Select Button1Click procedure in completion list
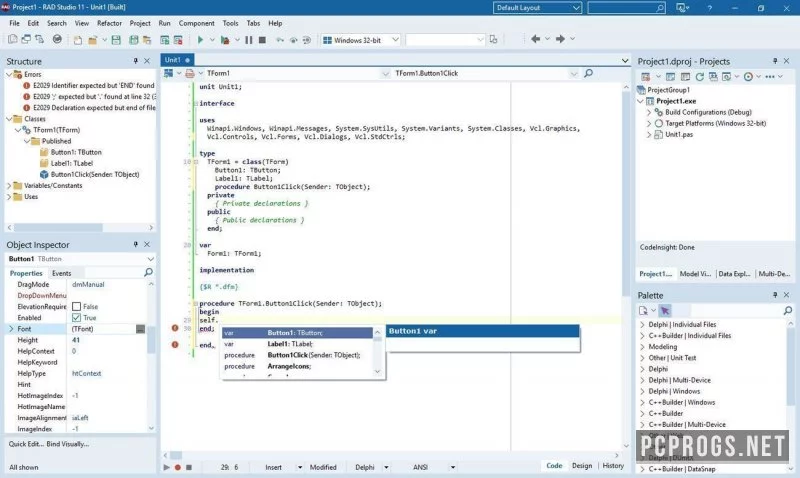The image size is (800, 478). tap(297, 356)
